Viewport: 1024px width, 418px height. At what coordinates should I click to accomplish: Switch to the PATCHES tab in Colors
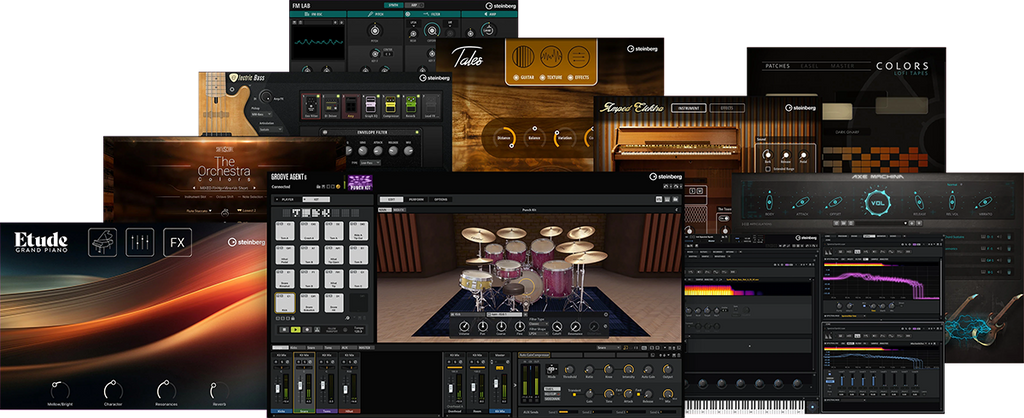[x=777, y=66]
